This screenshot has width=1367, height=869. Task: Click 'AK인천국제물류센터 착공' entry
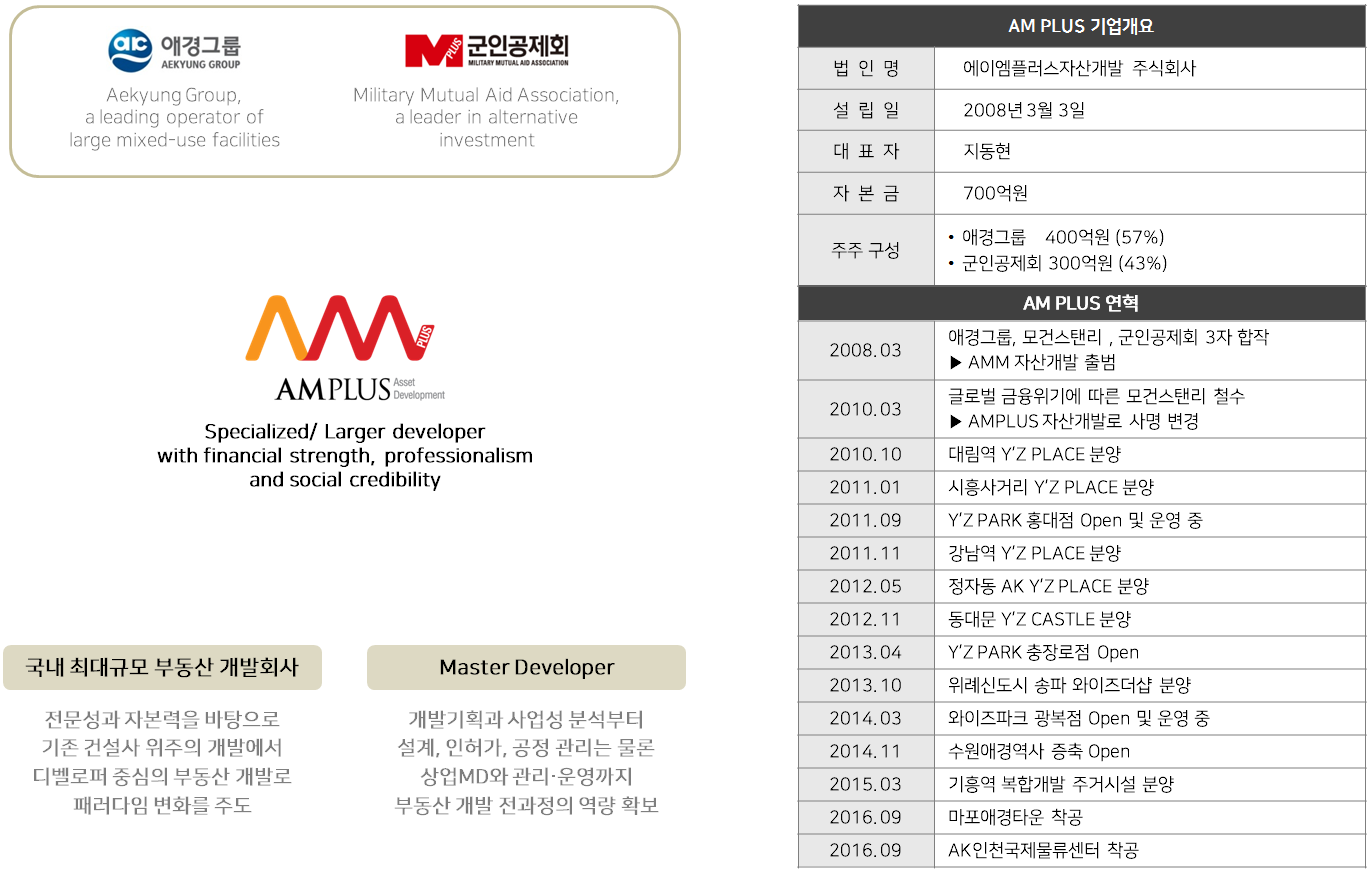coord(1042,850)
